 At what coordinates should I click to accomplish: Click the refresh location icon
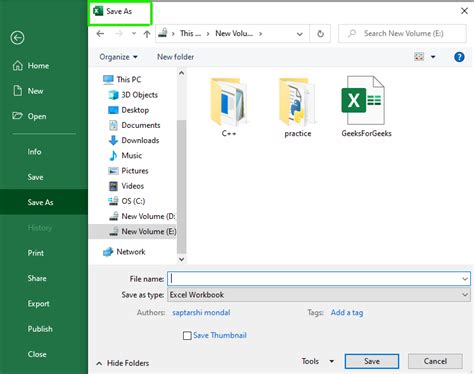[x=320, y=34]
